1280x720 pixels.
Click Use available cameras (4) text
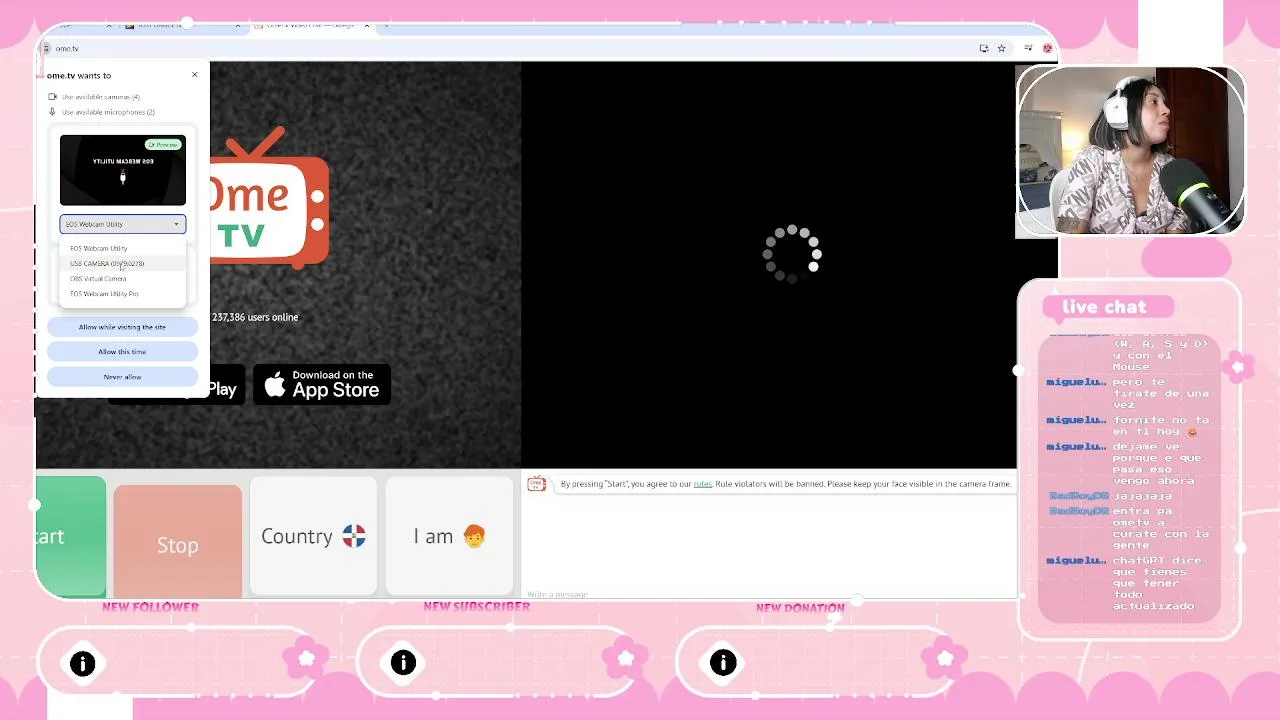click(x=101, y=97)
